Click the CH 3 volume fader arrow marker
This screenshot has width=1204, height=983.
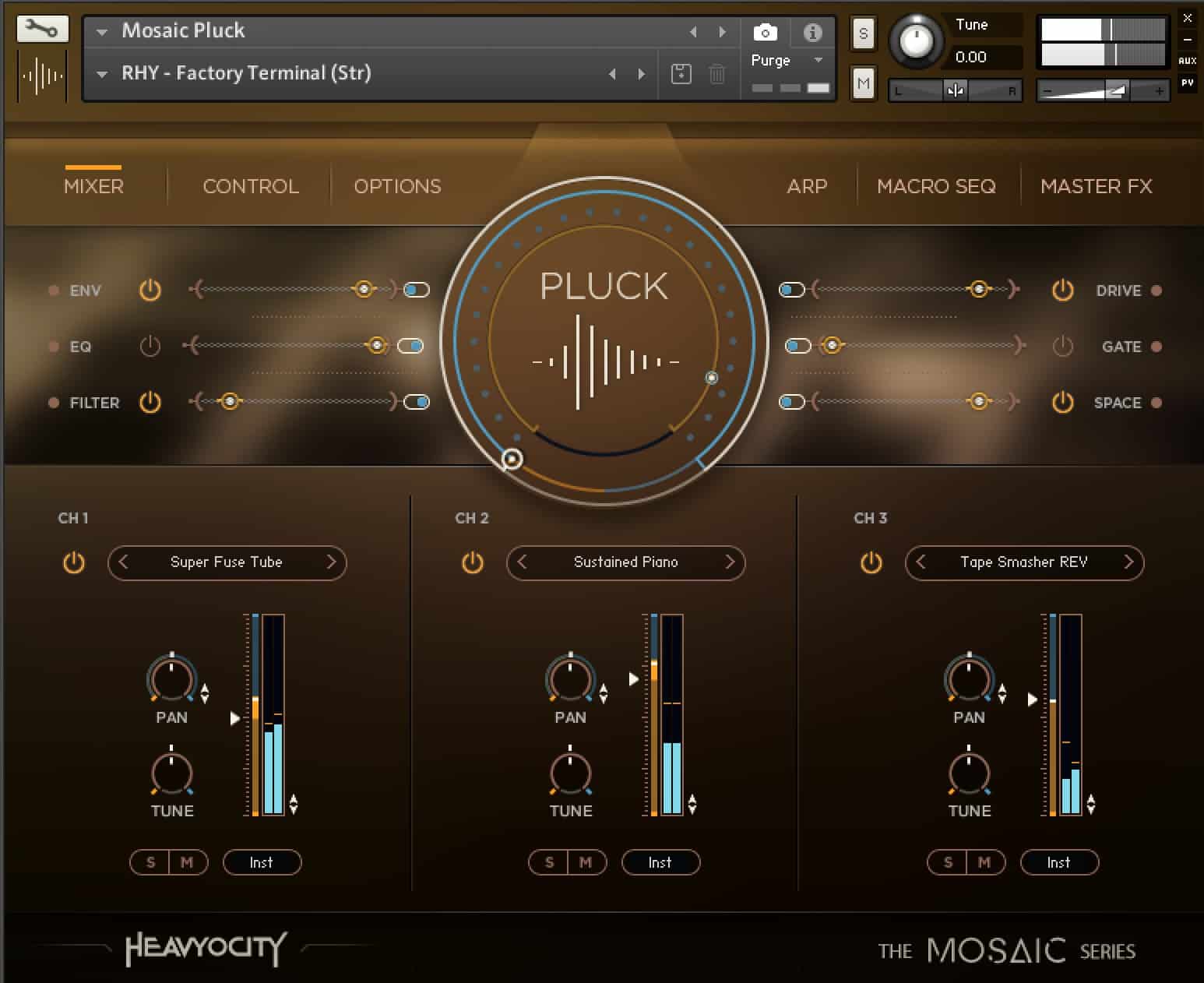(1033, 699)
